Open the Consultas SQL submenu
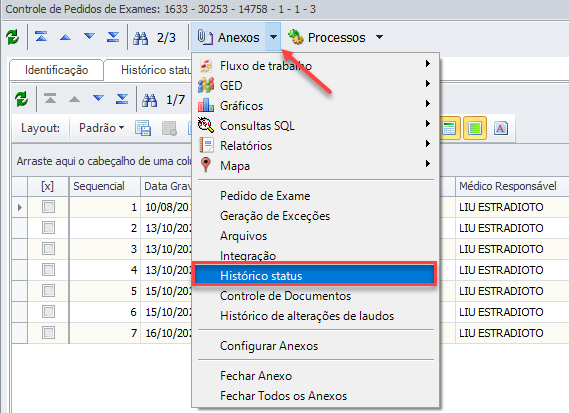The height and width of the screenshot is (413, 569). pos(316,126)
